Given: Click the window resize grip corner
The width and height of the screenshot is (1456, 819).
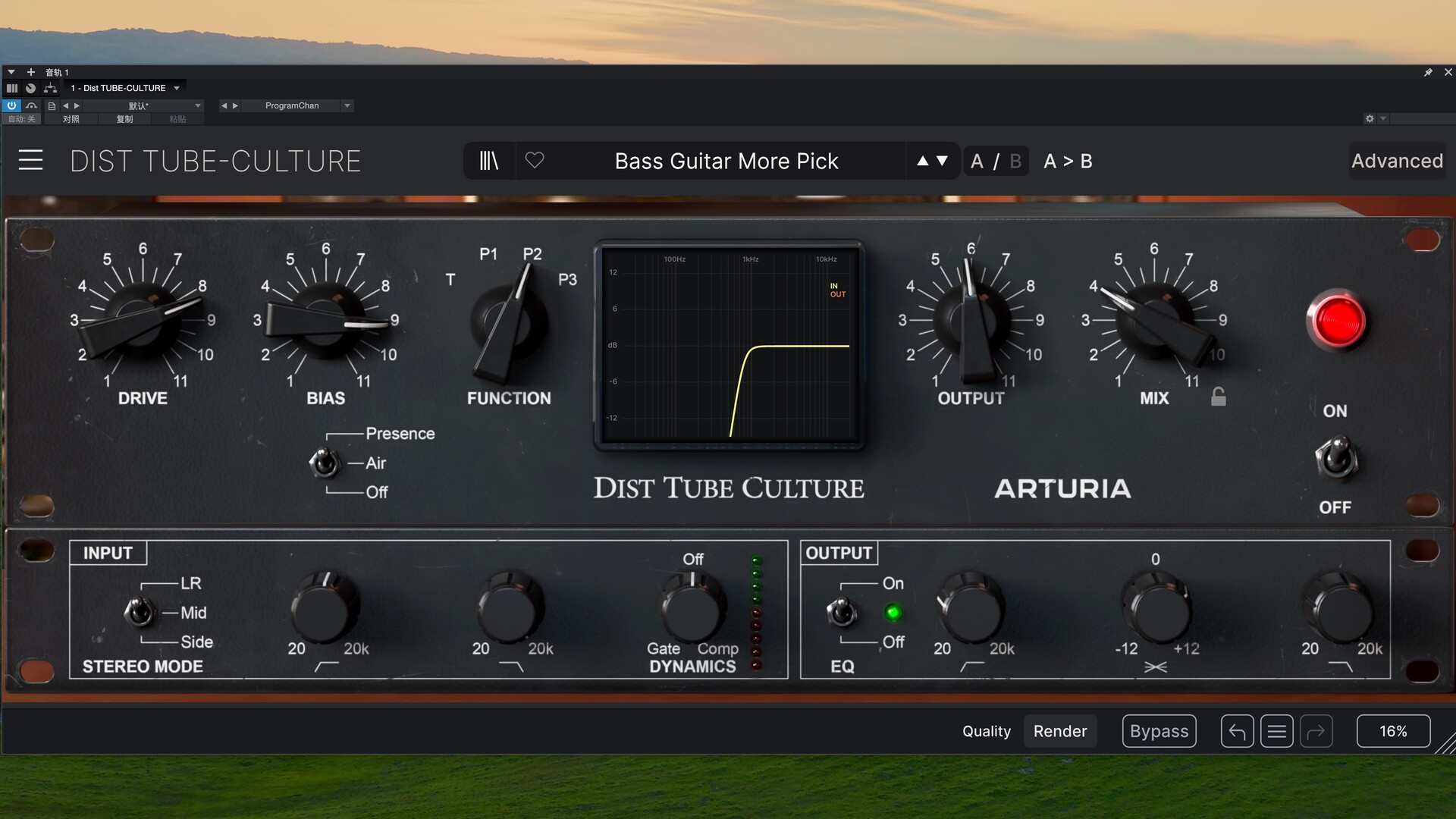Looking at the screenshot, I should (1445, 743).
